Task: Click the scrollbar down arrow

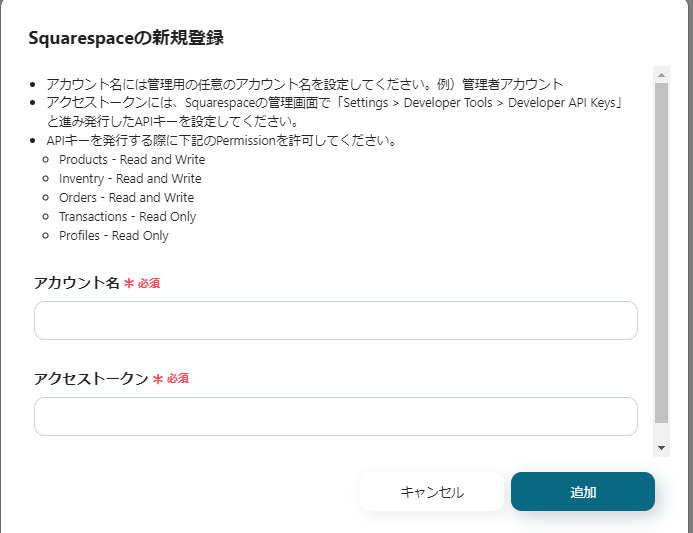Action: [x=661, y=447]
